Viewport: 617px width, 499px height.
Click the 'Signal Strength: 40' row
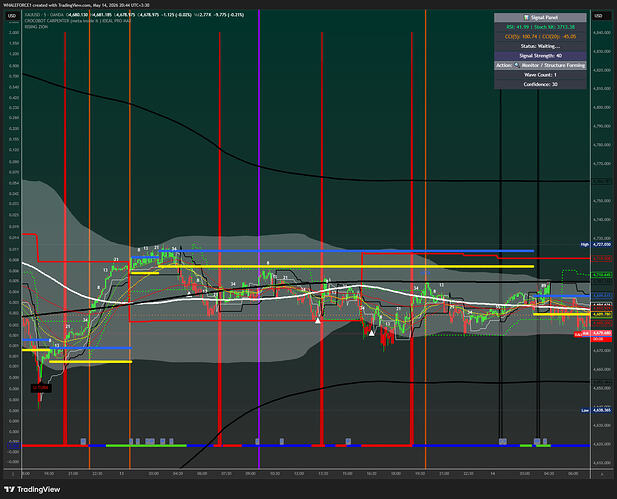pos(540,55)
